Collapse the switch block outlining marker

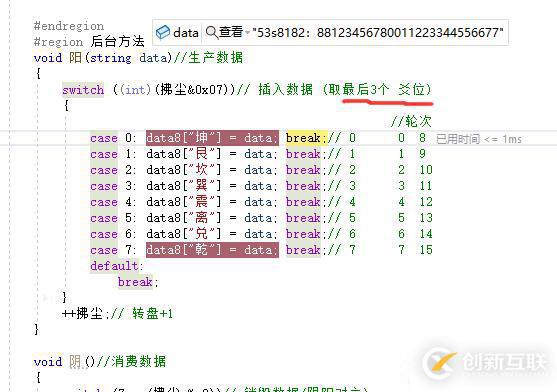tap(45, 298)
